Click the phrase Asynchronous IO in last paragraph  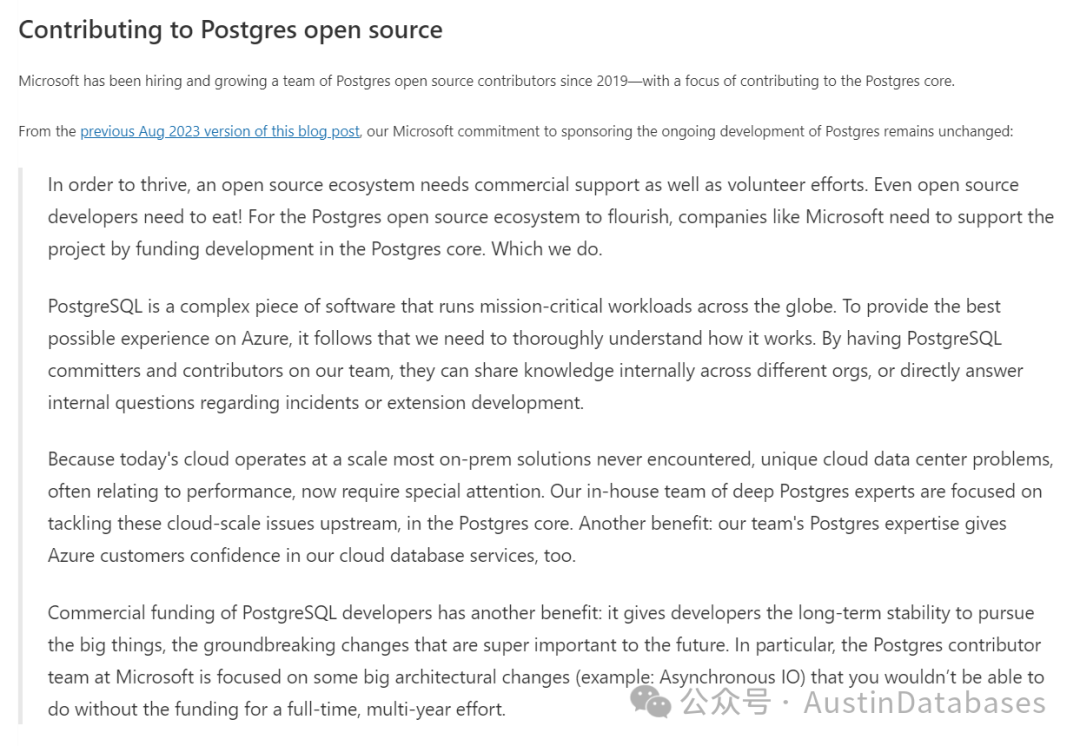(731, 677)
